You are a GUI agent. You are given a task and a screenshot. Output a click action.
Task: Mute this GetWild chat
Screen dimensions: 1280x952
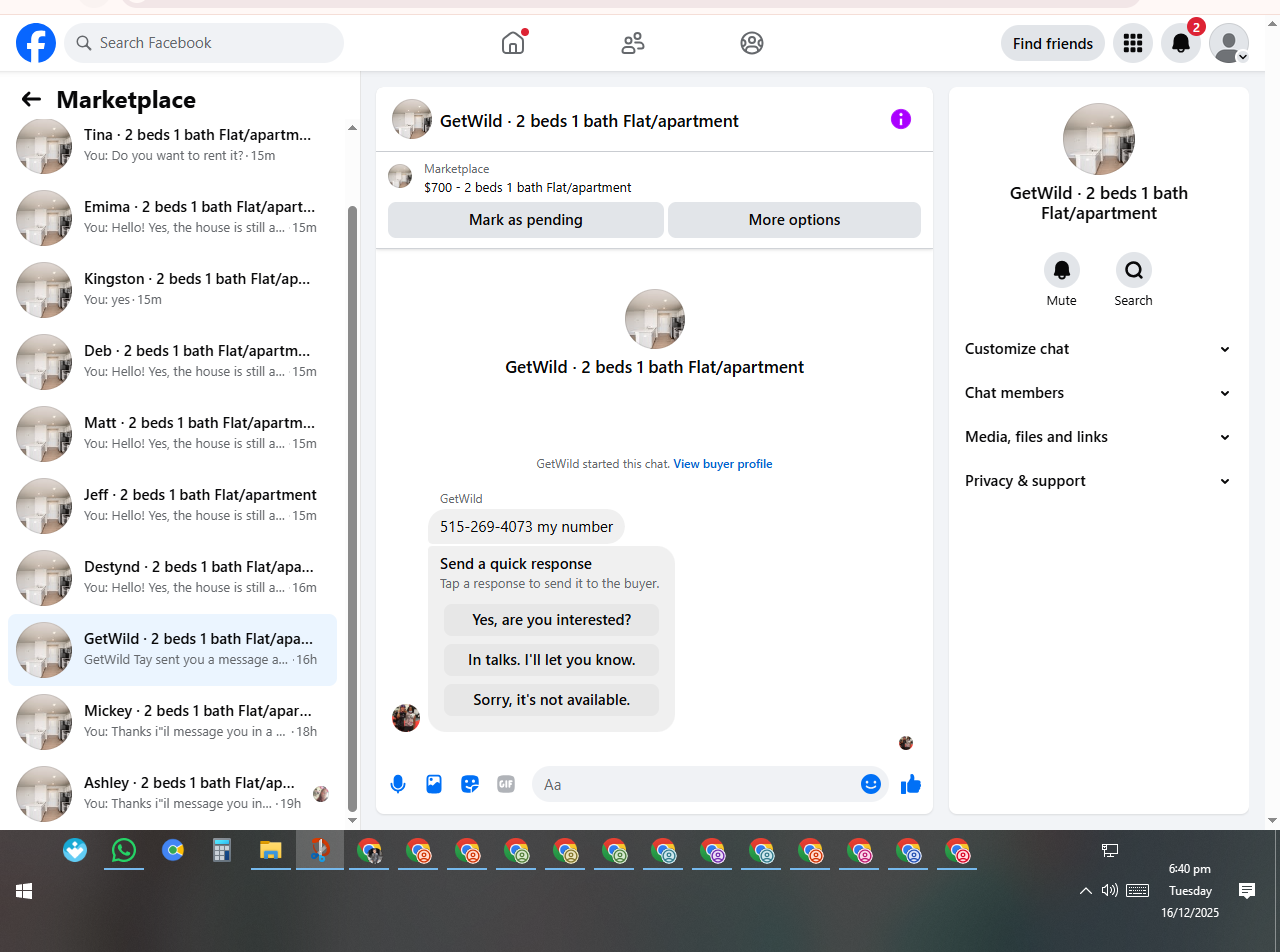pos(1062,270)
